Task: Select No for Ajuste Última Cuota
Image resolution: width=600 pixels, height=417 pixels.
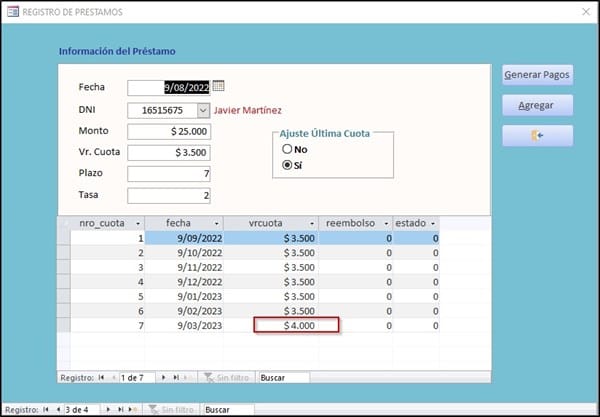Action: [x=288, y=149]
